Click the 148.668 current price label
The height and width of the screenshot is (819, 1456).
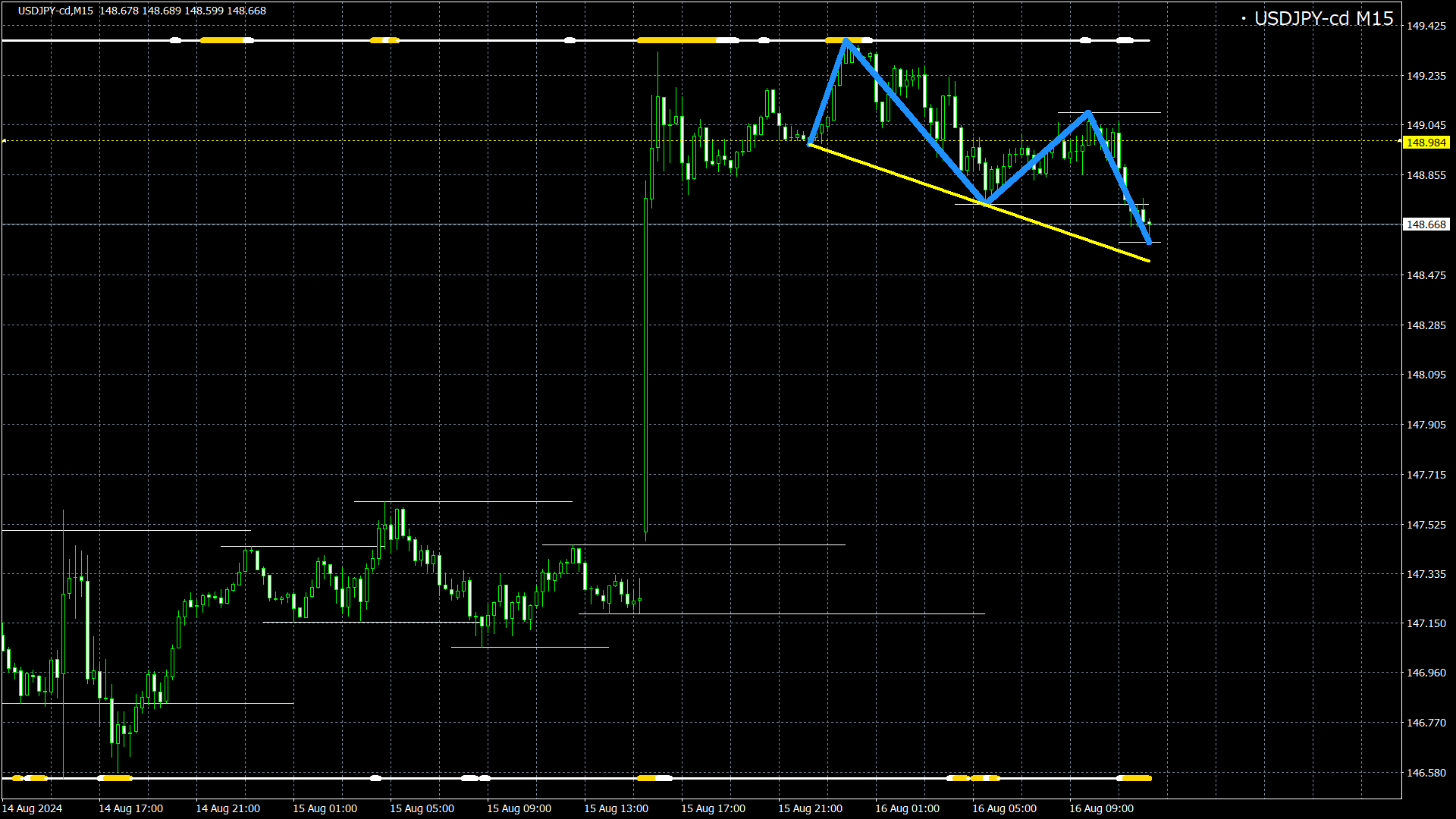click(x=1426, y=224)
